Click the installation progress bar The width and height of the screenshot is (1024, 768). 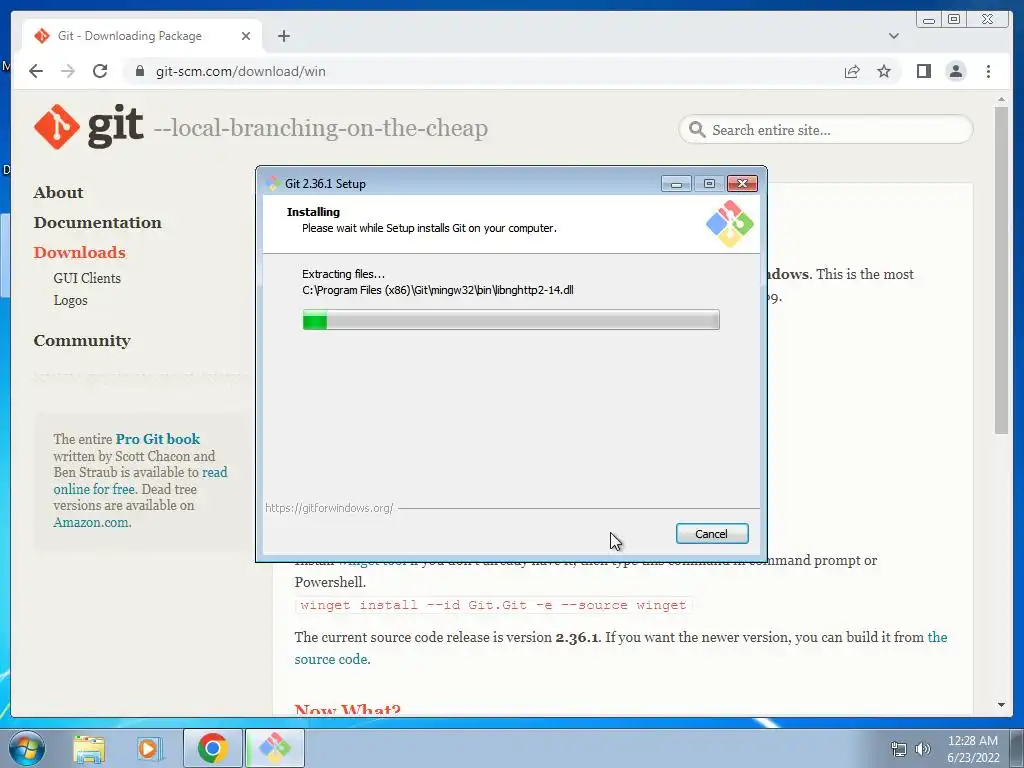[511, 320]
